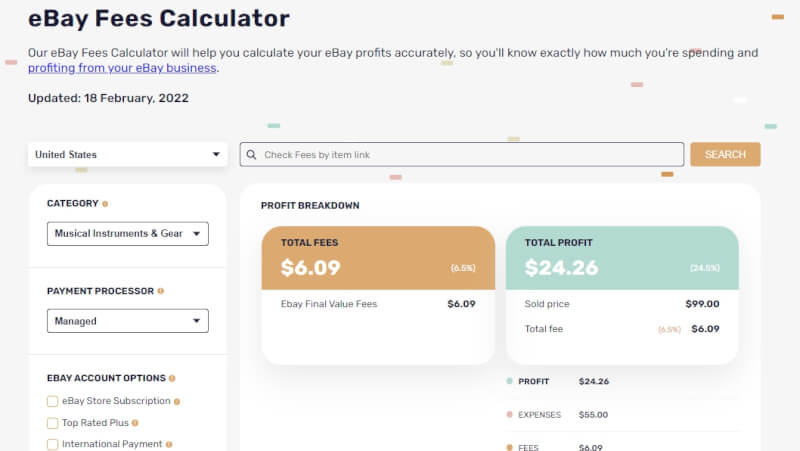This screenshot has width=800, height=451.
Task: Tick the International Payment checkbox
Action: pos(53,444)
